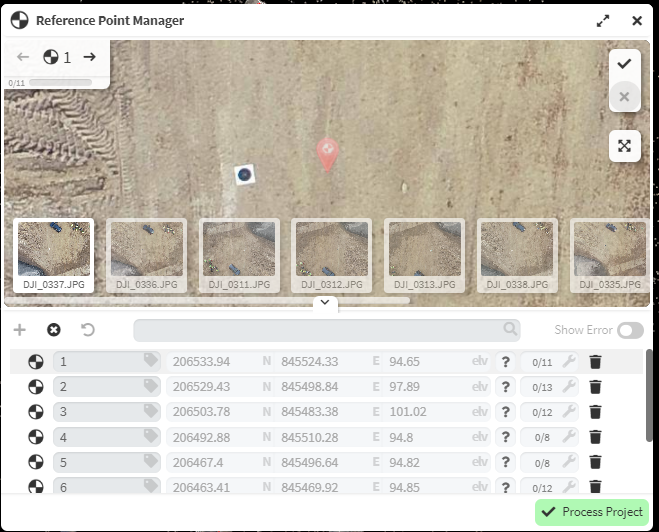Click the red location marker pin on the image

[x=328, y=153]
